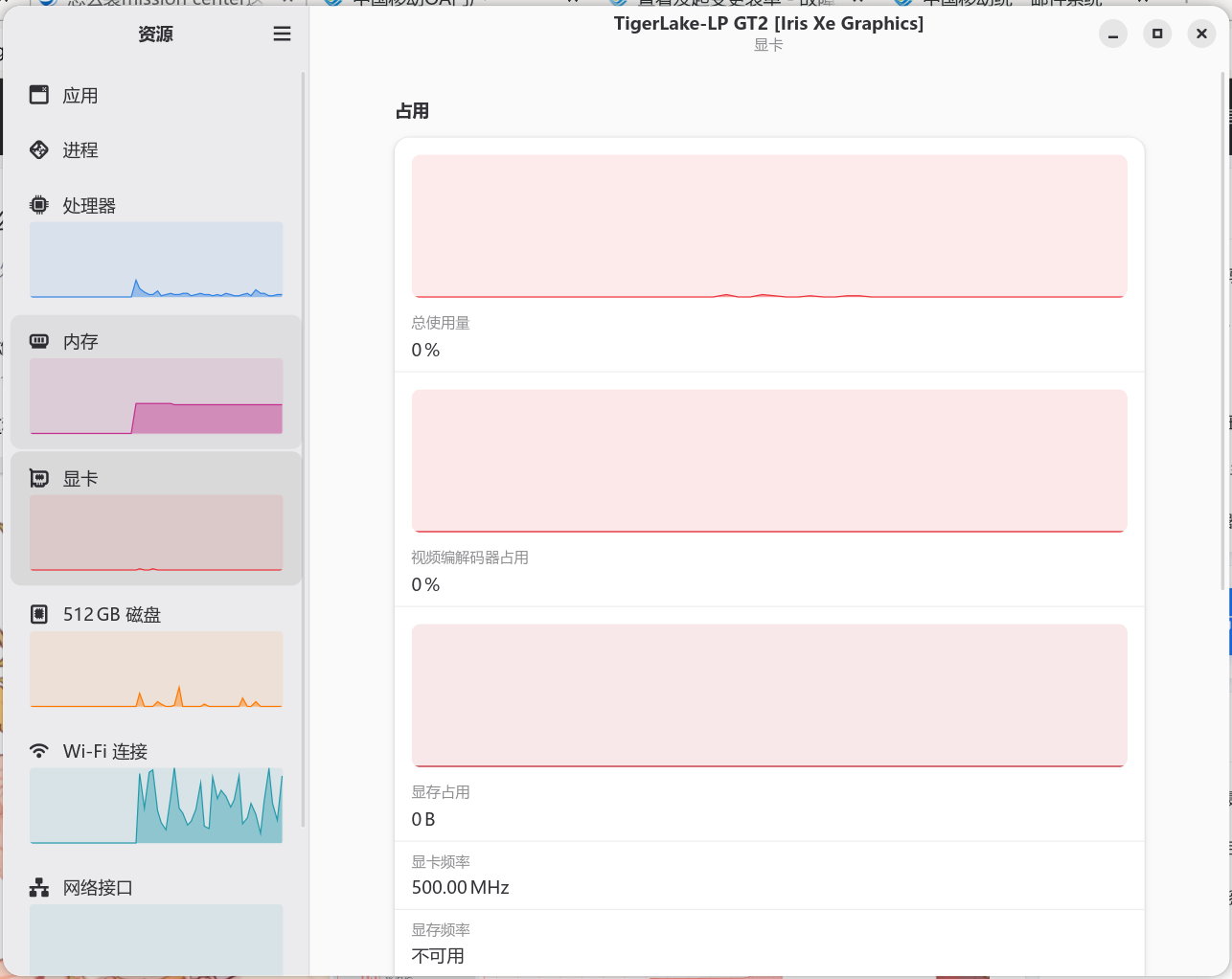Click the Wi-Fi 连接 signal icon
Viewport: 1232px width, 979px height.
tap(39, 750)
